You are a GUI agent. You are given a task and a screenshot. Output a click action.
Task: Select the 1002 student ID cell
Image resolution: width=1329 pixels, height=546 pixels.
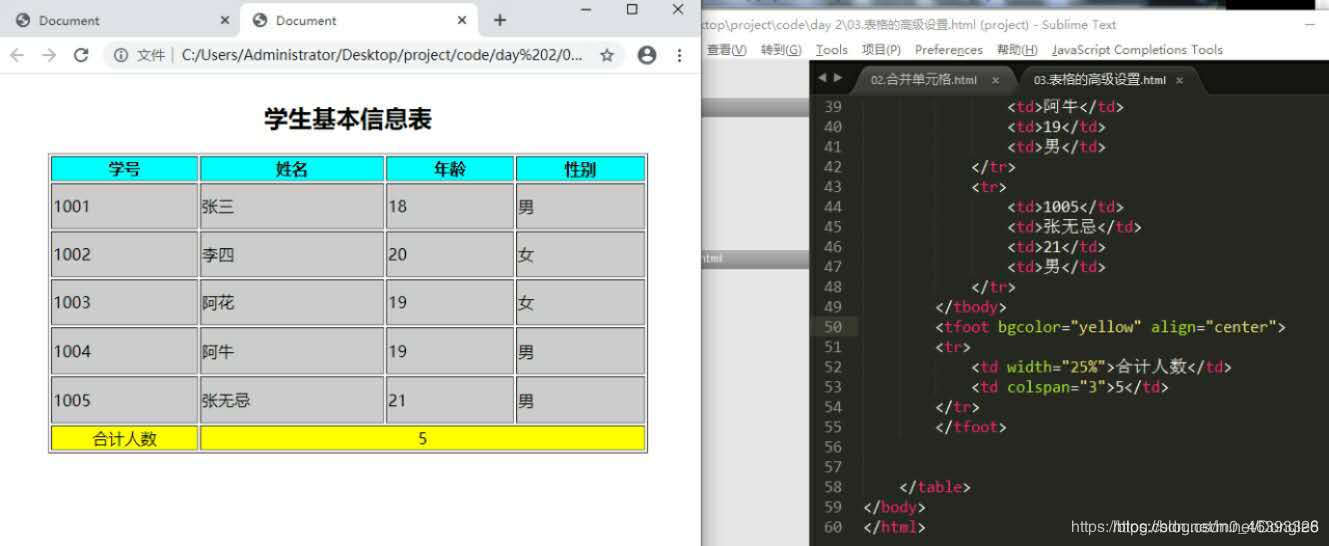pyautogui.click(x=124, y=254)
